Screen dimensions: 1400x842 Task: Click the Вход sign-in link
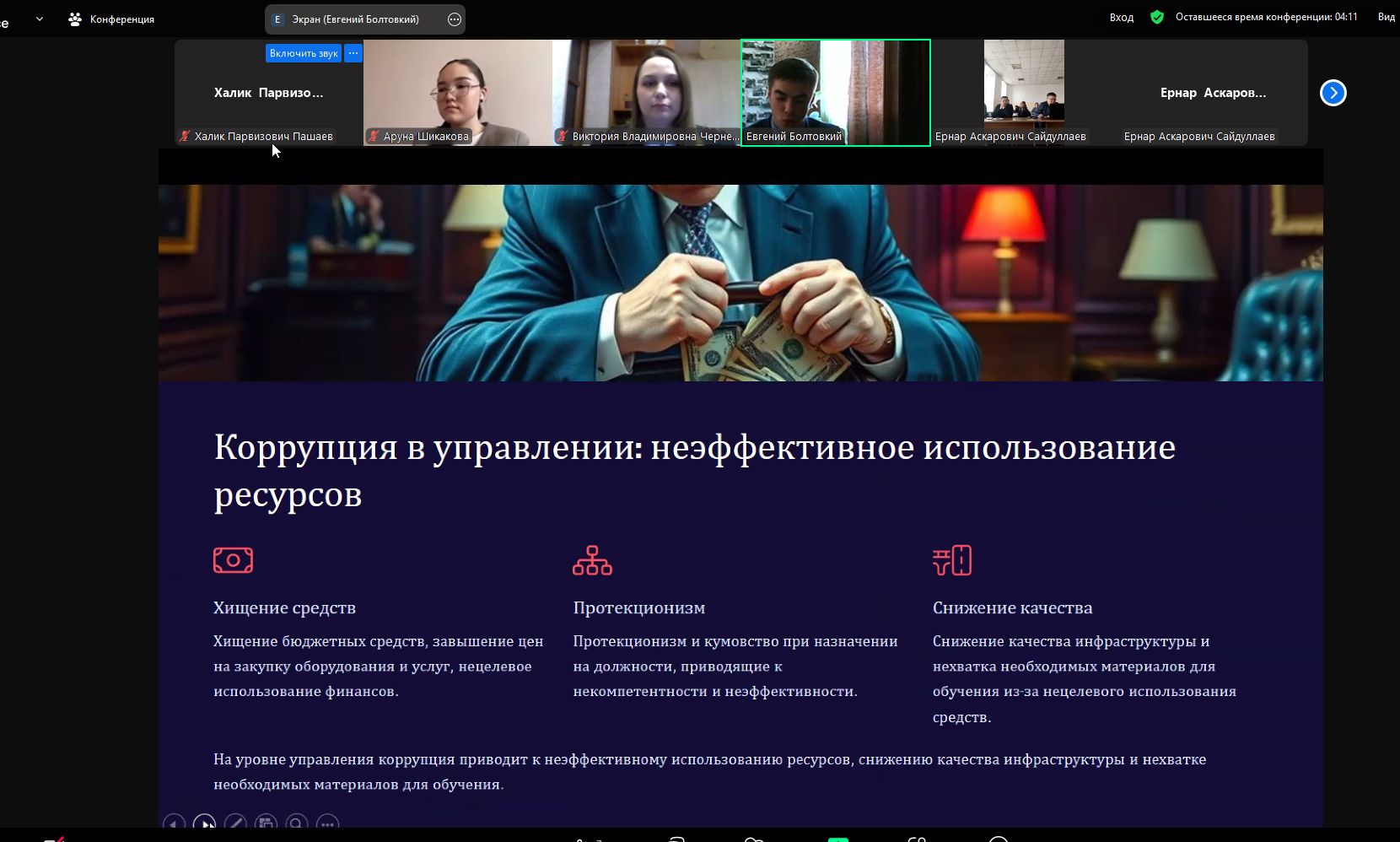coord(1121,17)
